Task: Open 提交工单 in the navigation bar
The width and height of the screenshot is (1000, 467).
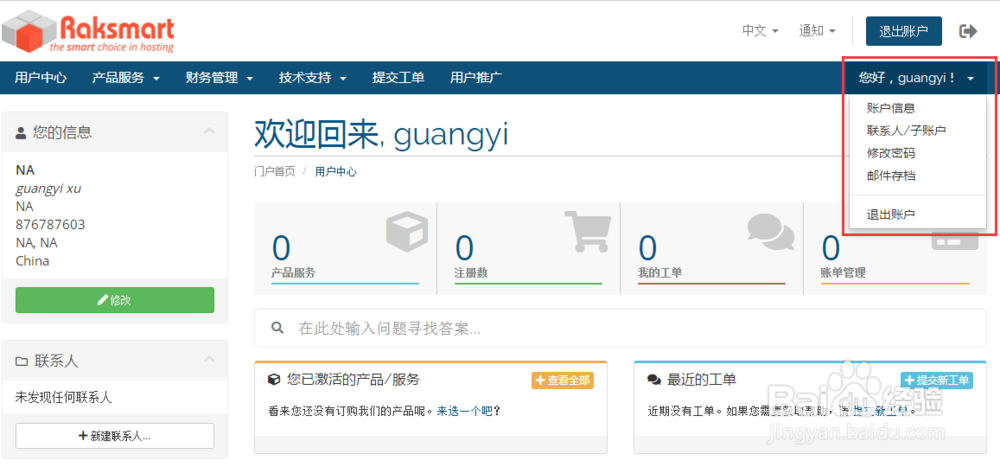Action: click(x=398, y=78)
